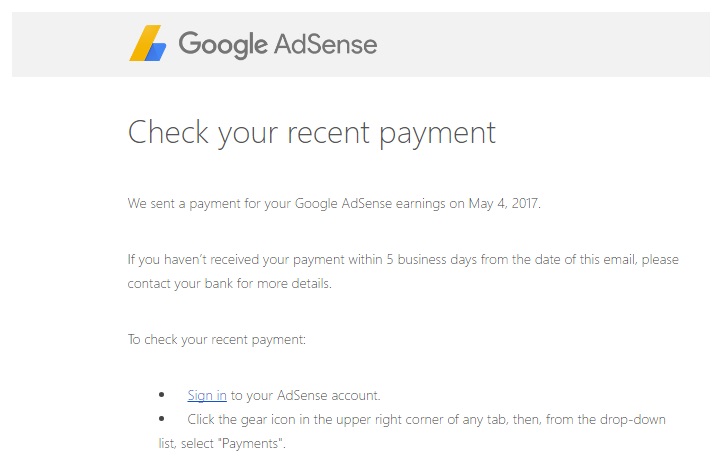Click the bullet before the Sign in link
Image resolution: width=725 pixels, height=476 pixels.
(162, 395)
